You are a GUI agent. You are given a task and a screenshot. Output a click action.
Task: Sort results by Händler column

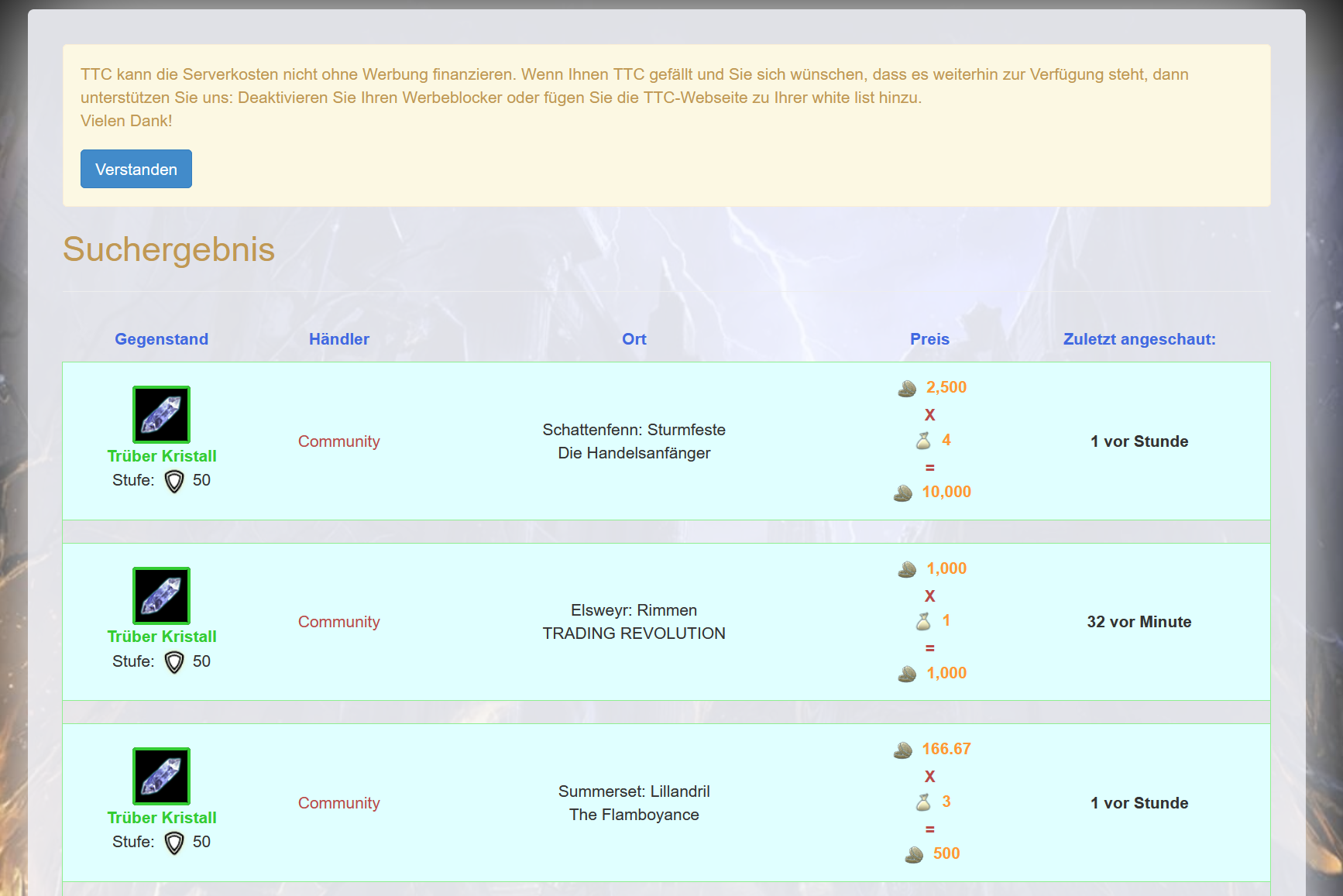click(338, 339)
